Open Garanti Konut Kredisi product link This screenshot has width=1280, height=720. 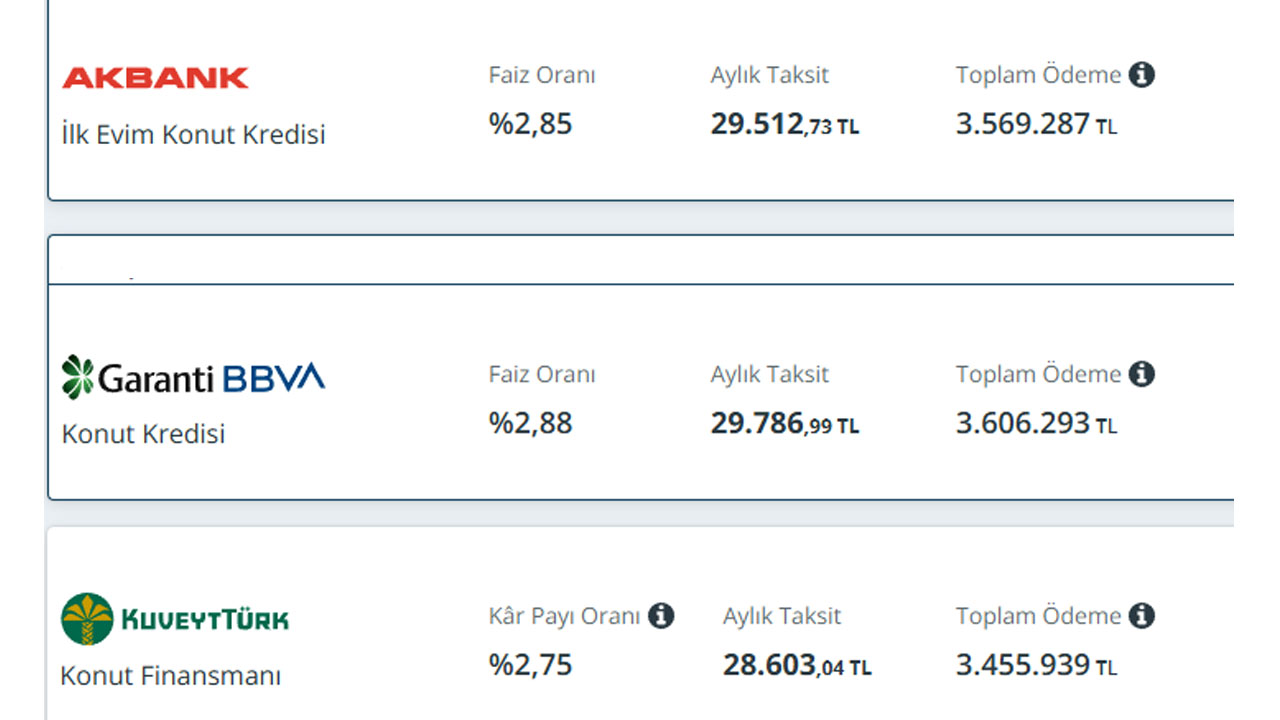(x=143, y=434)
